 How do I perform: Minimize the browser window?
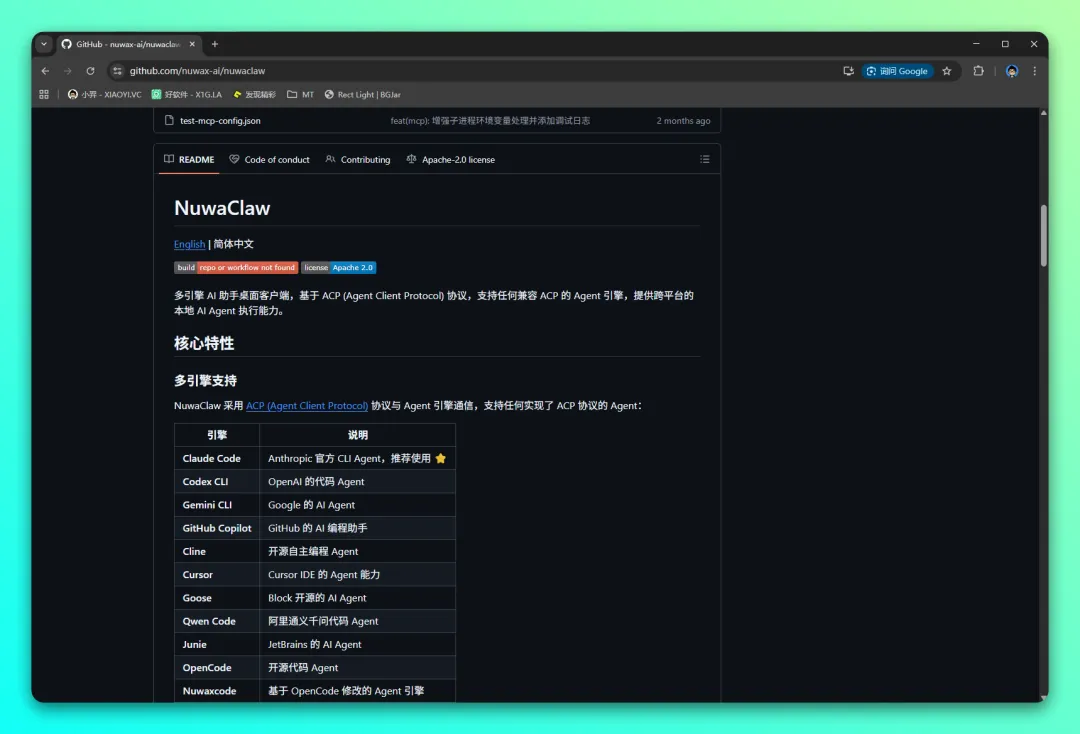pos(976,44)
